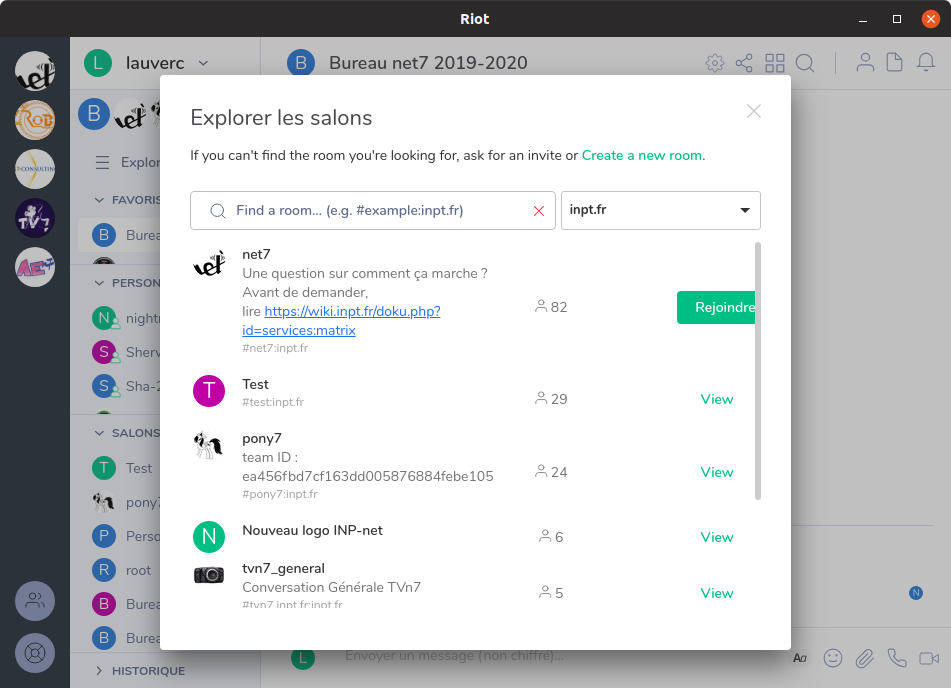Open the inpt.fr server dropdown
The image size is (951, 688).
point(660,211)
